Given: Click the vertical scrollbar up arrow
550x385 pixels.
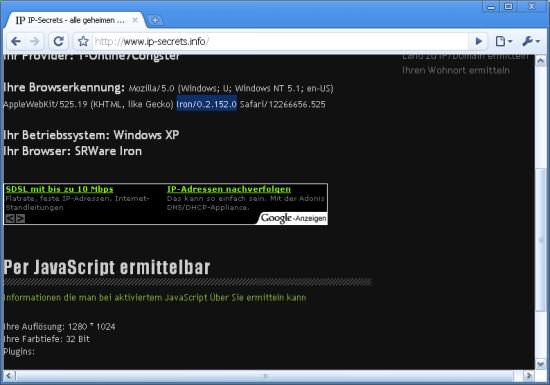Looking at the screenshot, I should (x=541, y=61).
